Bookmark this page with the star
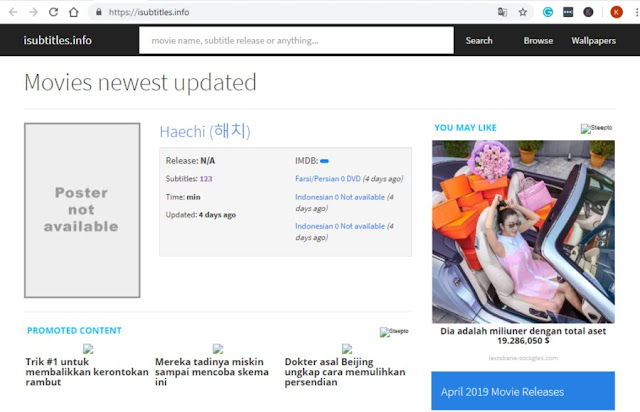This screenshot has height=412, width=640. click(523, 12)
